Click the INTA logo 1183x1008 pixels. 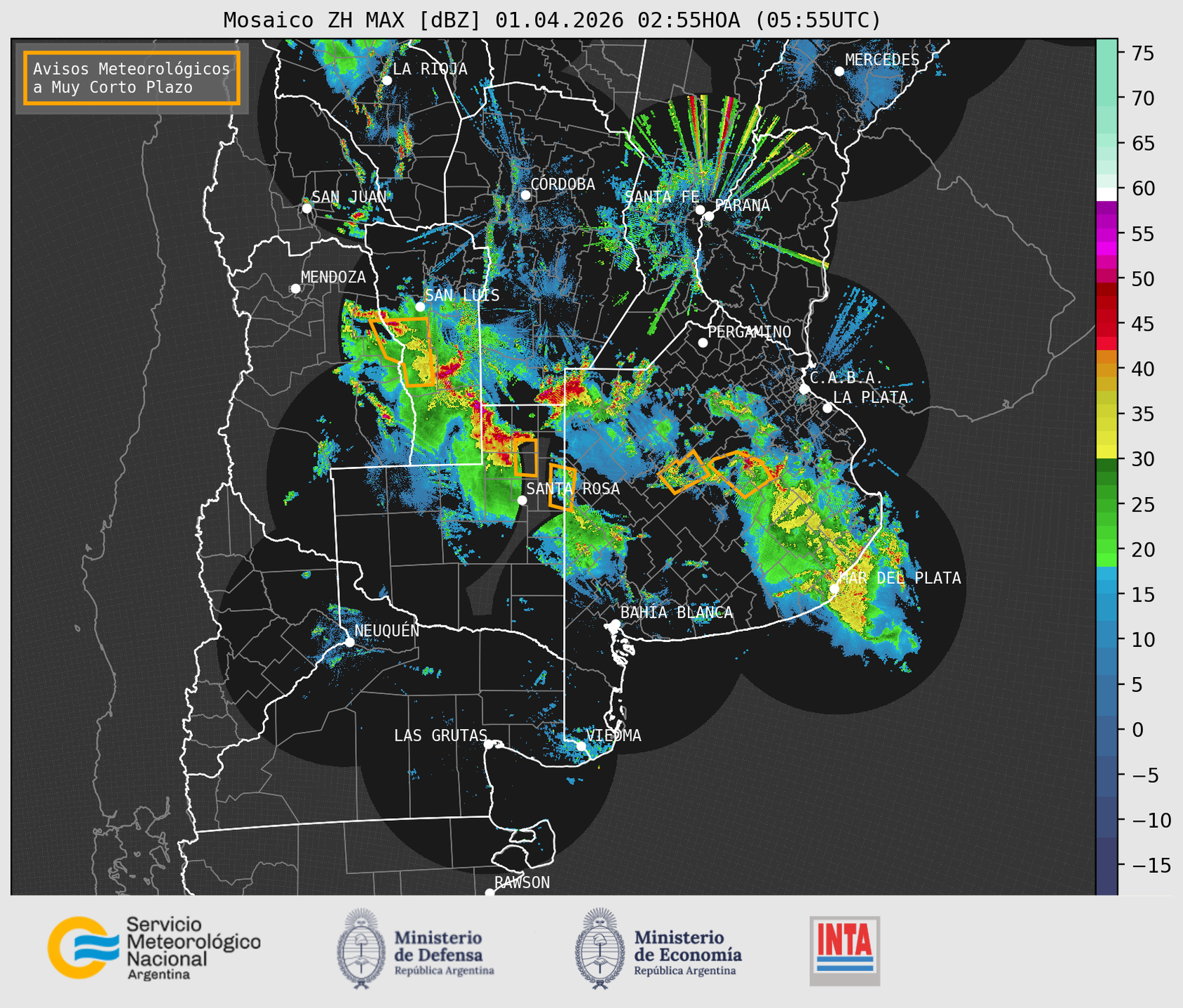845,951
